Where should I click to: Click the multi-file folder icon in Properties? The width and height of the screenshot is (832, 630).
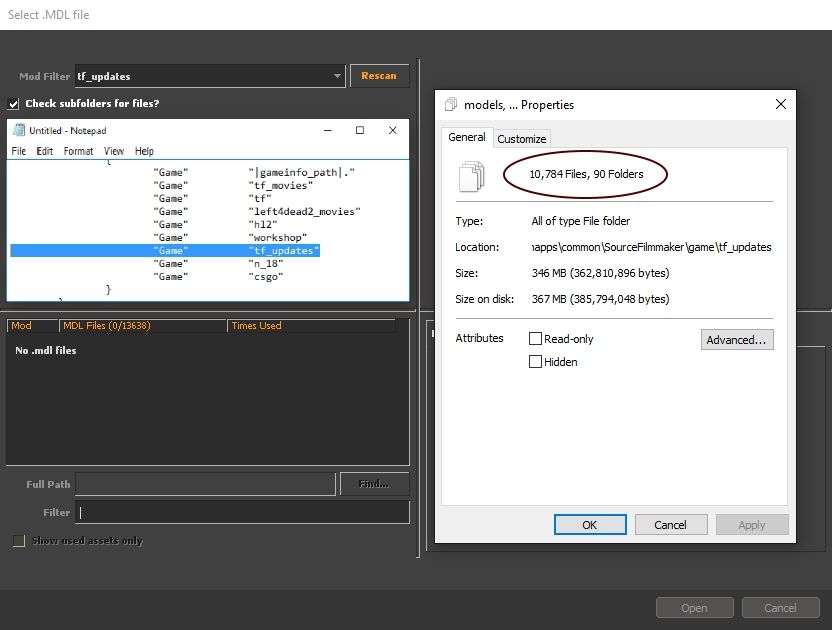point(470,176)
